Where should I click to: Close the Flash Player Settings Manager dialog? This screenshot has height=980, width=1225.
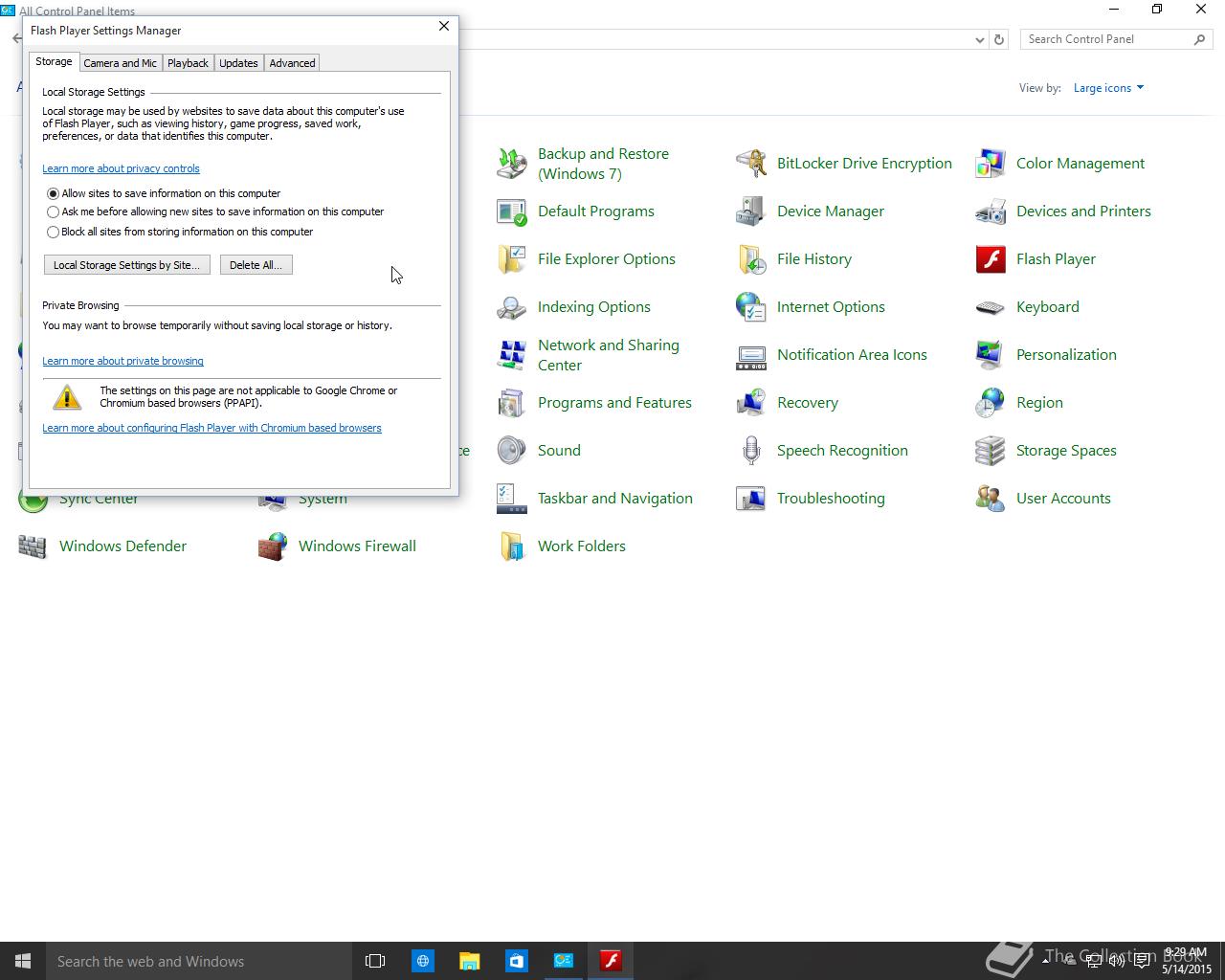point(444,26)
